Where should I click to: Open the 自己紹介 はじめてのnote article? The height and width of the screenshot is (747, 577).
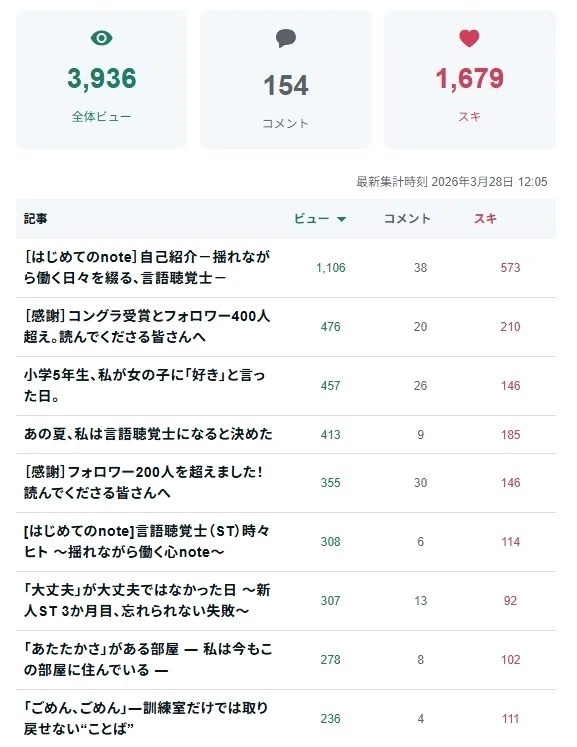[x=147, y=267]
